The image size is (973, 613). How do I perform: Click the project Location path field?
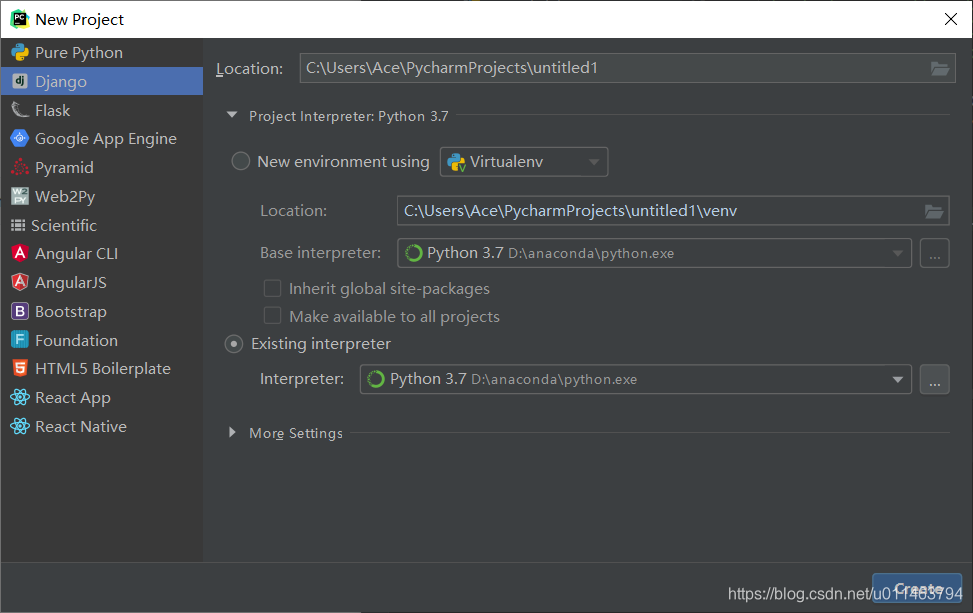pyautogui.click(x=627, y=68)
